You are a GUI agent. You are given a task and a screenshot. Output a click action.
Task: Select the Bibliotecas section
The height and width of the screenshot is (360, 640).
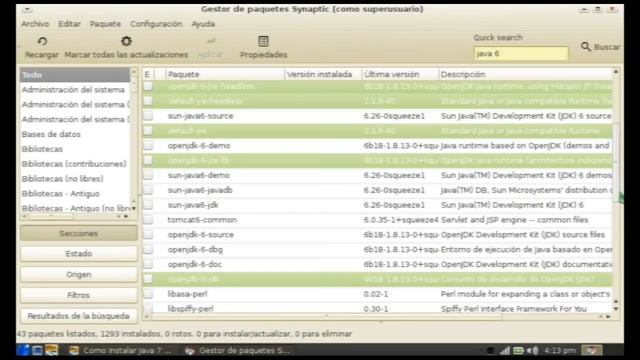point(75,149)
